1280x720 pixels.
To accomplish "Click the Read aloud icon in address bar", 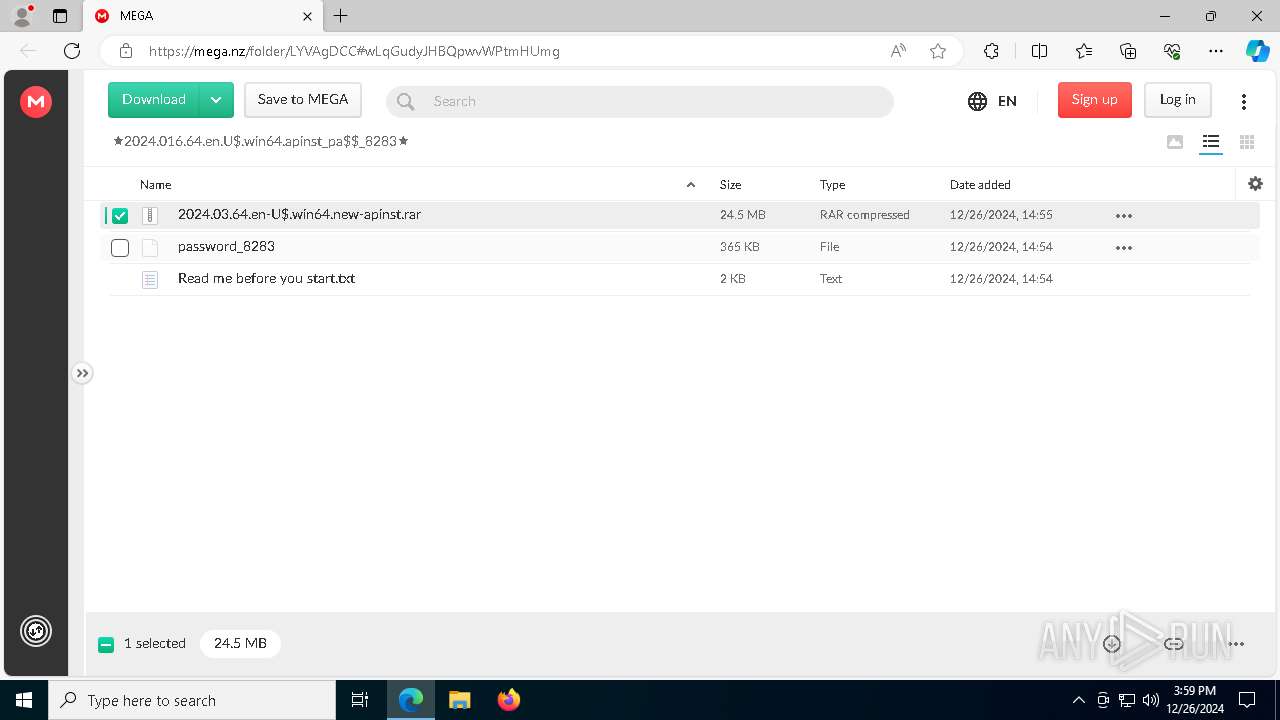I will point(898,51).
